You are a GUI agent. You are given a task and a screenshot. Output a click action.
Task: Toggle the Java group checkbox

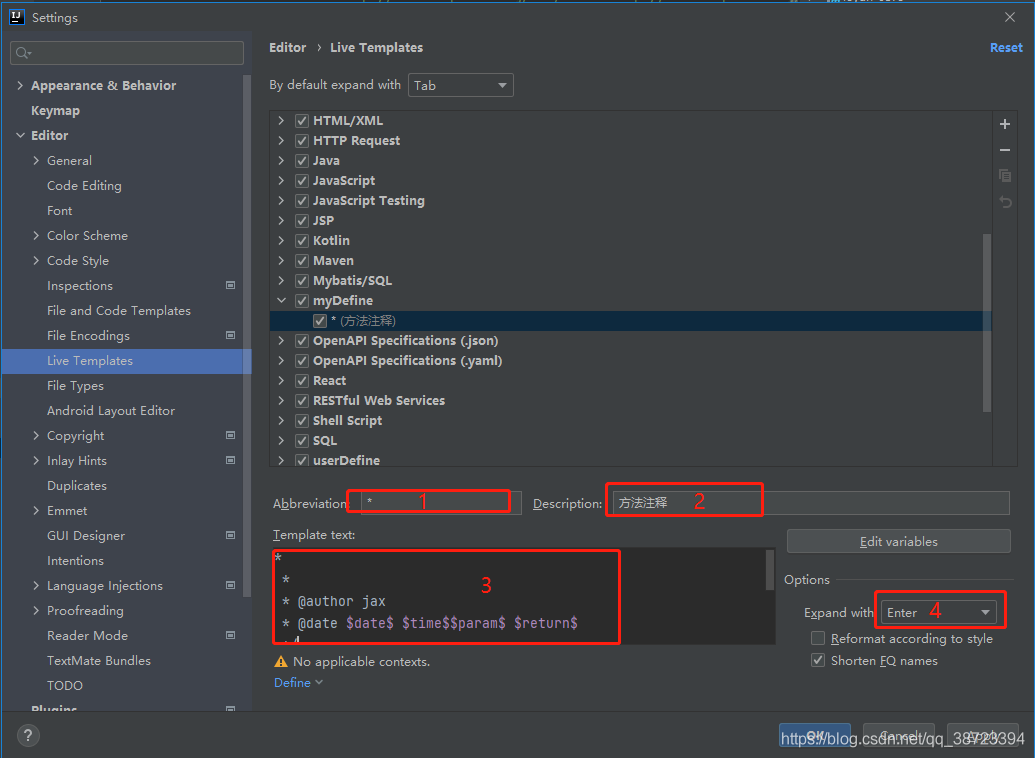tap(302, 160)
